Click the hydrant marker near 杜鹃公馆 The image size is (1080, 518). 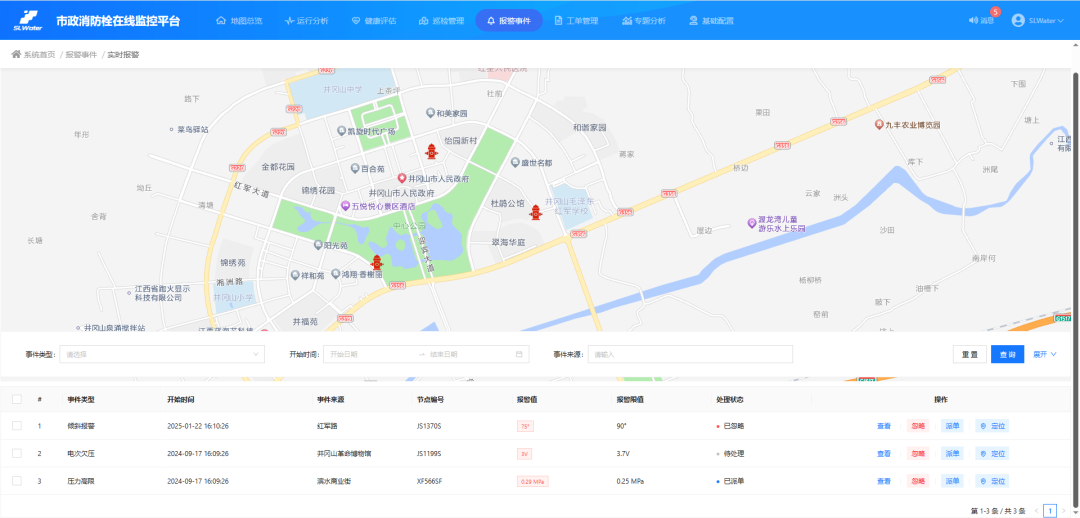(x=536, y=213)
